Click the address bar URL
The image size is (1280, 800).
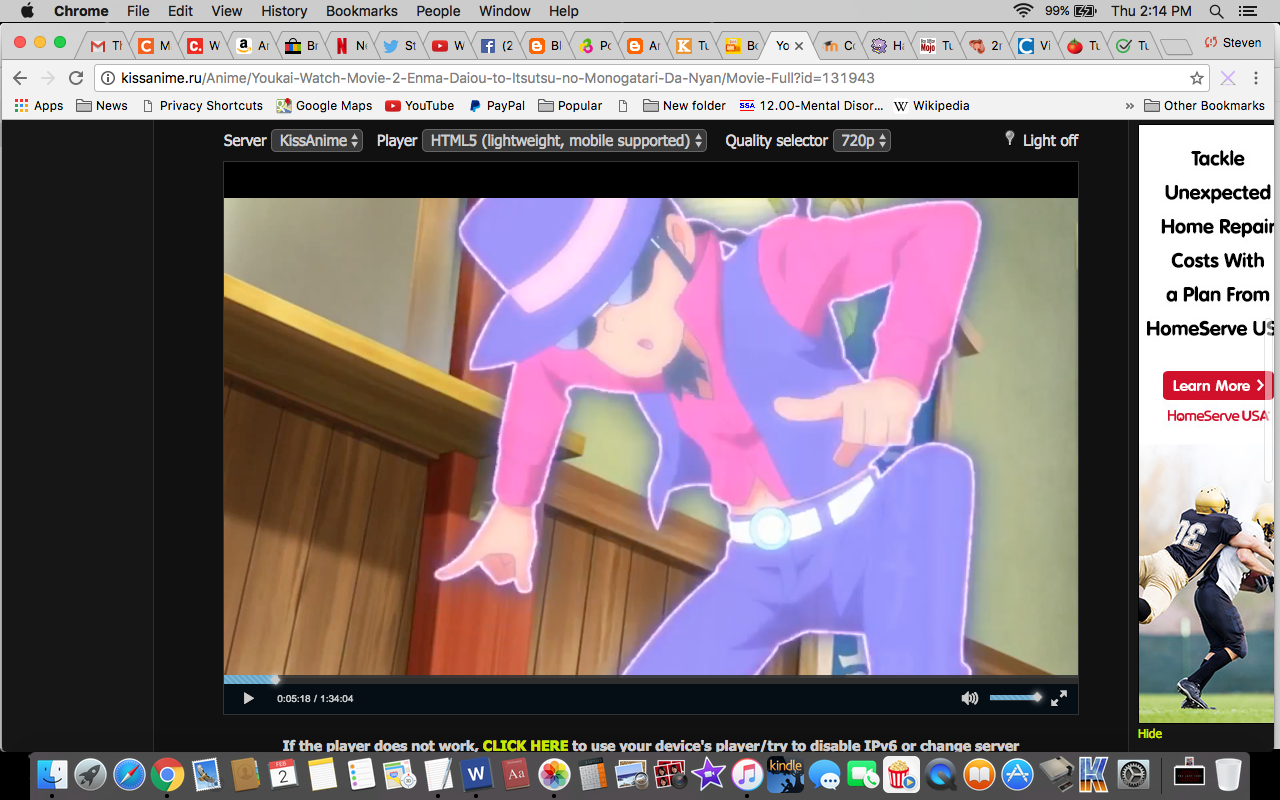tap(498, 78)
